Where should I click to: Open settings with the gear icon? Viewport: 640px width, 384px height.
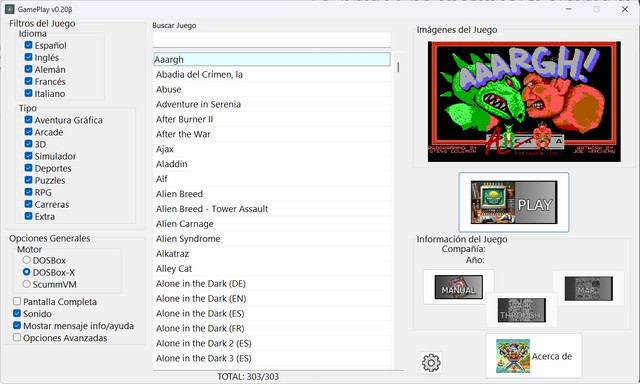point(431,362)
